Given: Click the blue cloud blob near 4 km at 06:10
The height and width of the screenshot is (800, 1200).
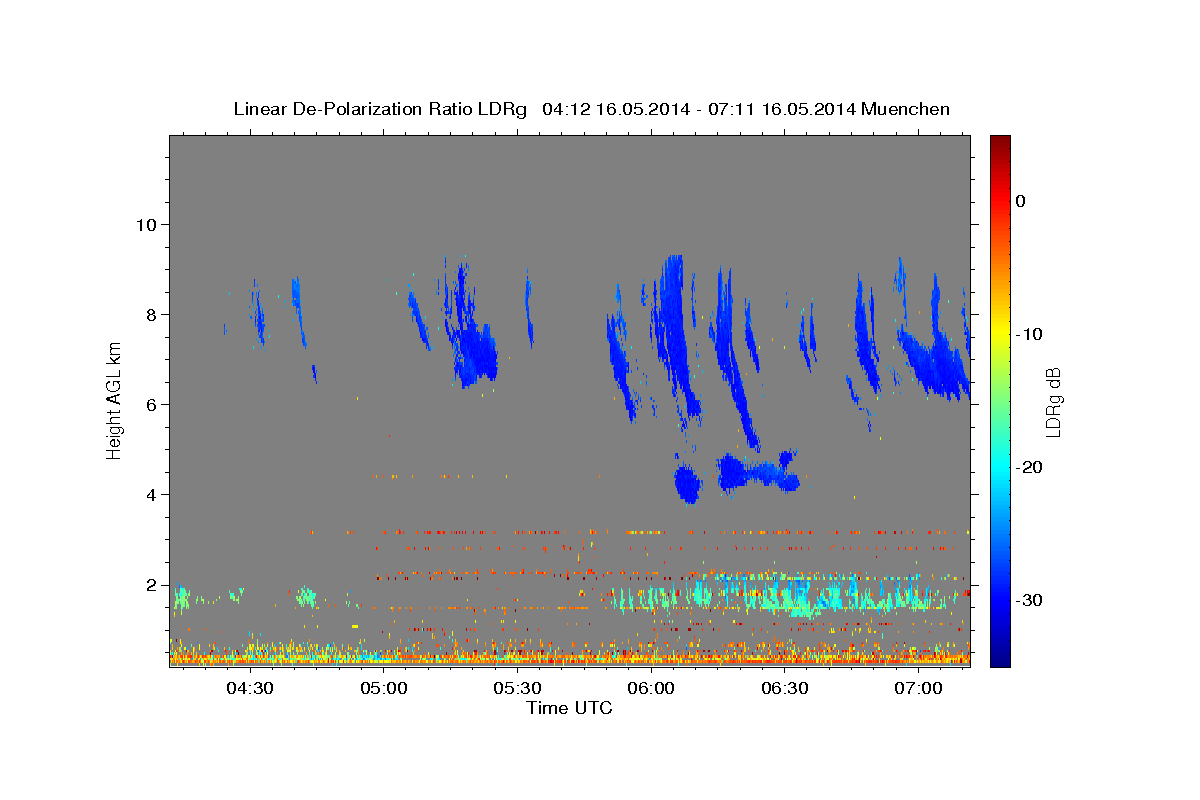Looking at the screenshot, I should click(x=688, y=483).
